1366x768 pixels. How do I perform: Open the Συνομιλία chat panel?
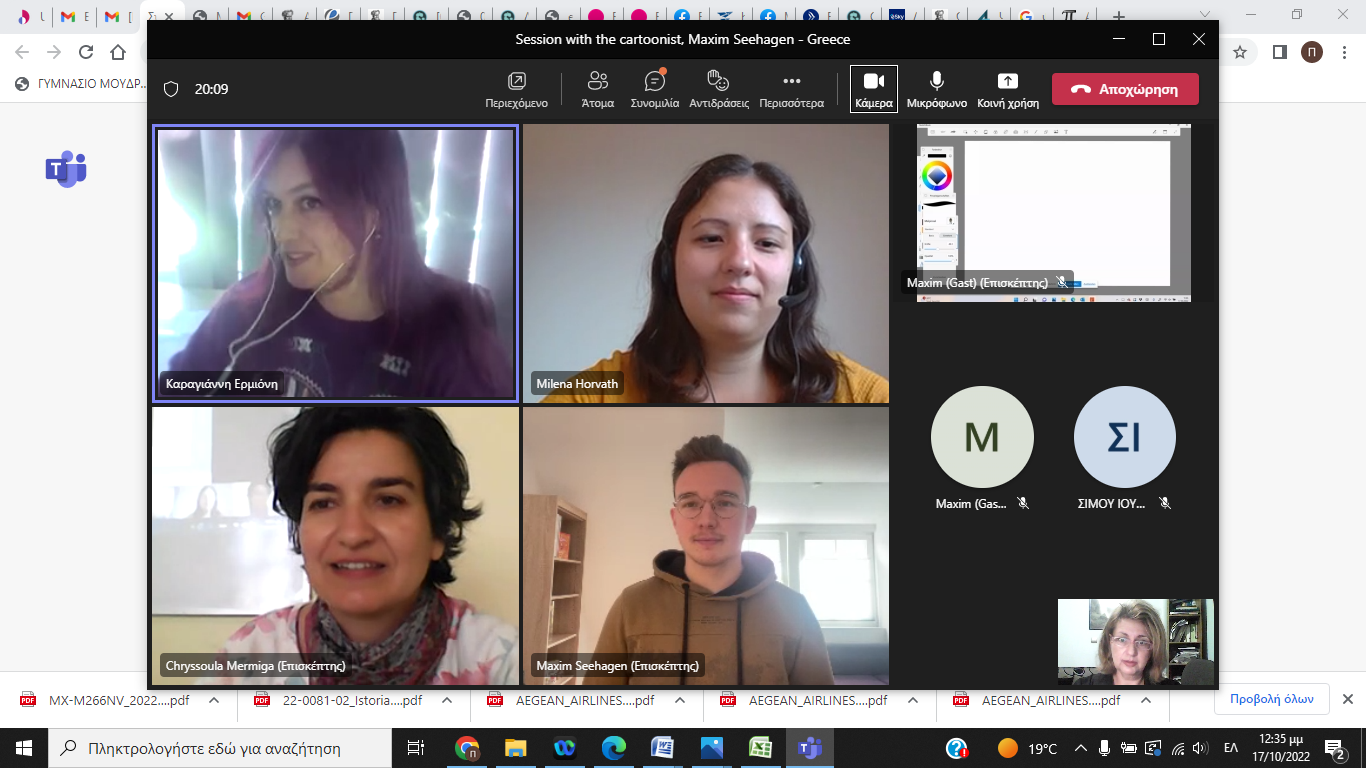point(654,89)
